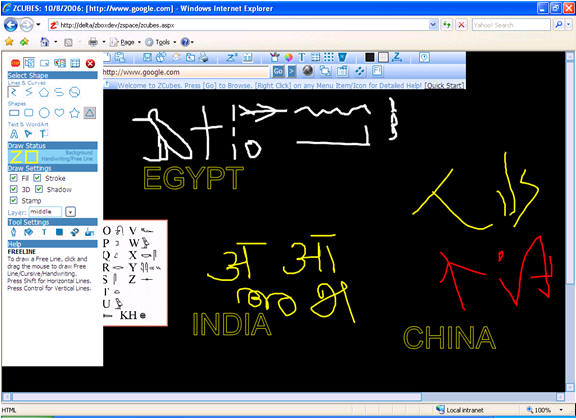
Task: Select the triangle shape
Action: 90,112
